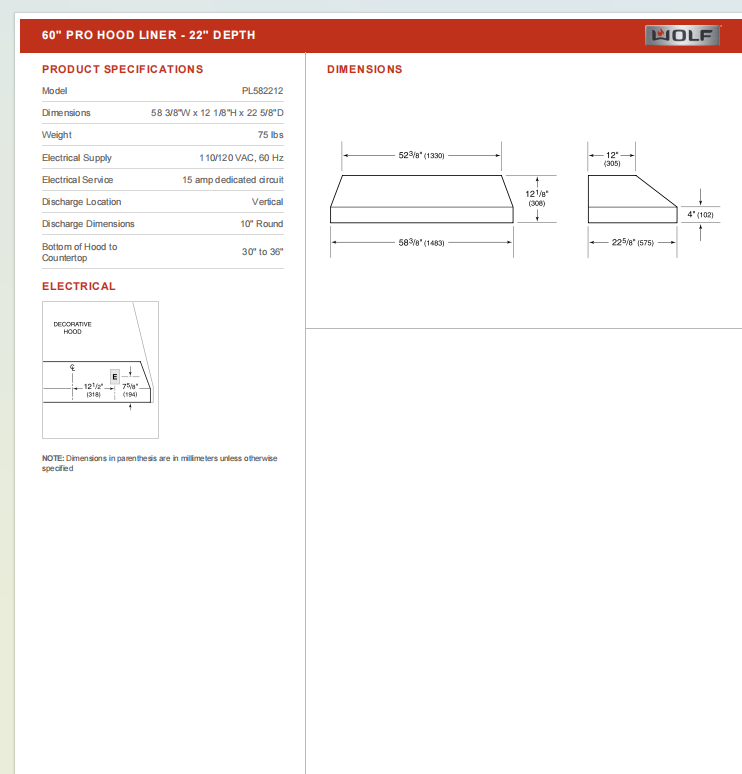Click the 'PRODUCT SPECIFICATIONS' heading
The image size is (742, 774).
click(122, 69)
